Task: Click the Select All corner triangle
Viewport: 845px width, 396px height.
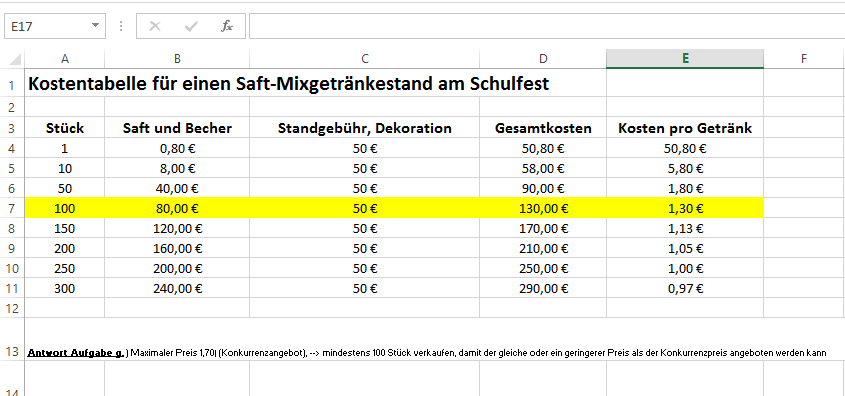Action: (16, 59)
